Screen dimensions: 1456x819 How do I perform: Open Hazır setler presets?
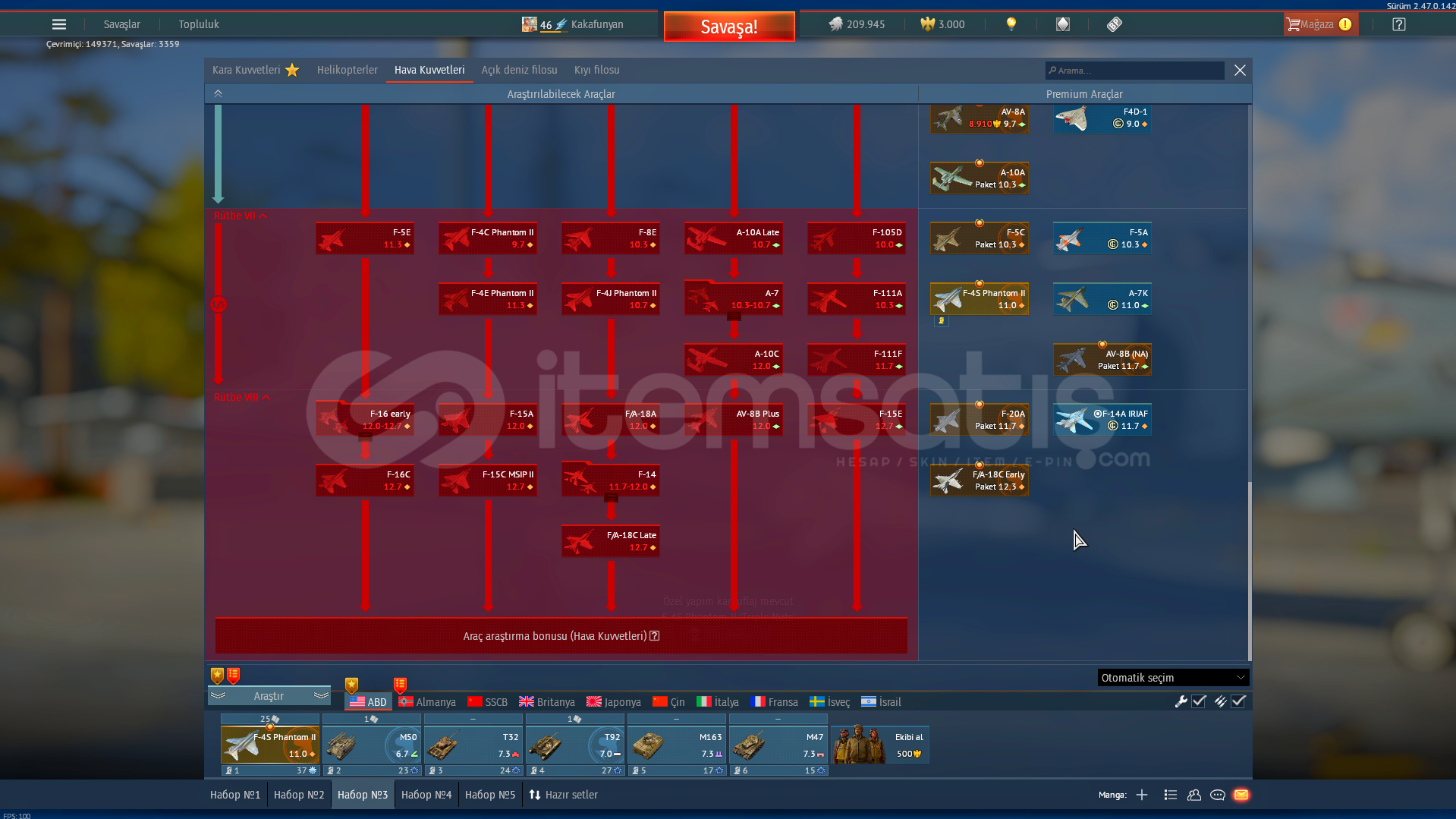[x=563, y=795]
